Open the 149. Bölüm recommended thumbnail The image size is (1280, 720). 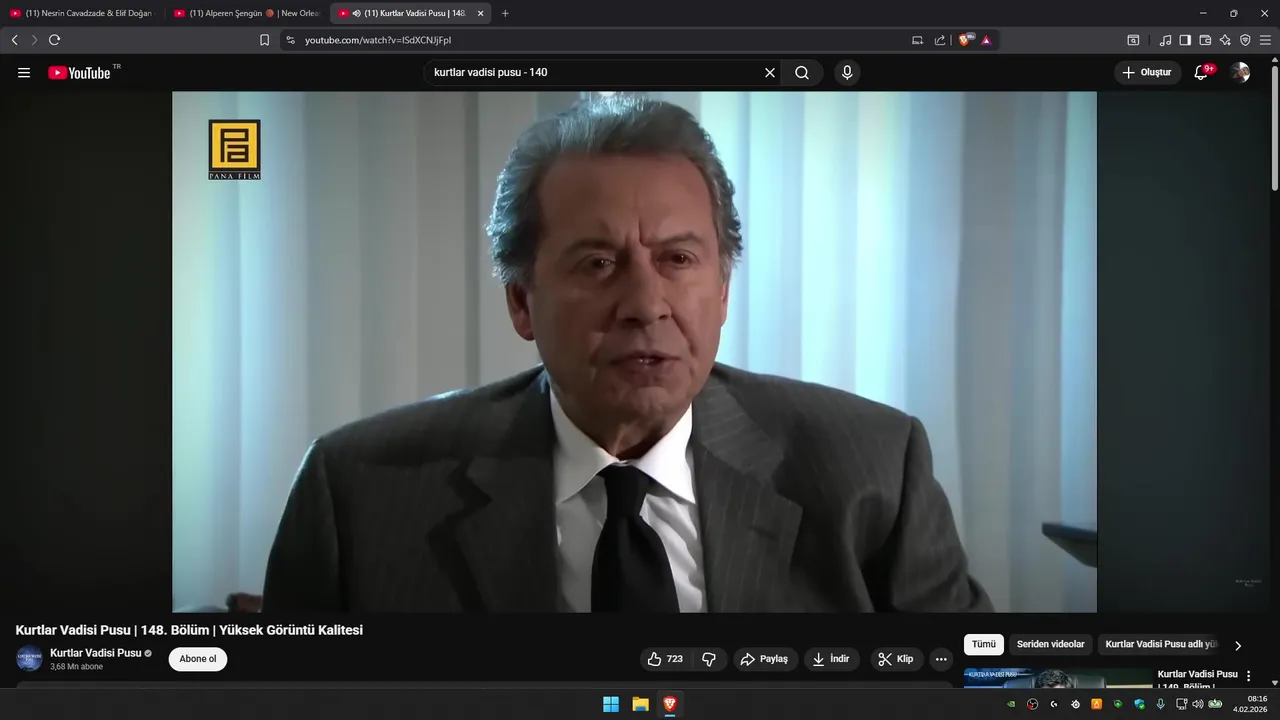(x=1058, y=678)
